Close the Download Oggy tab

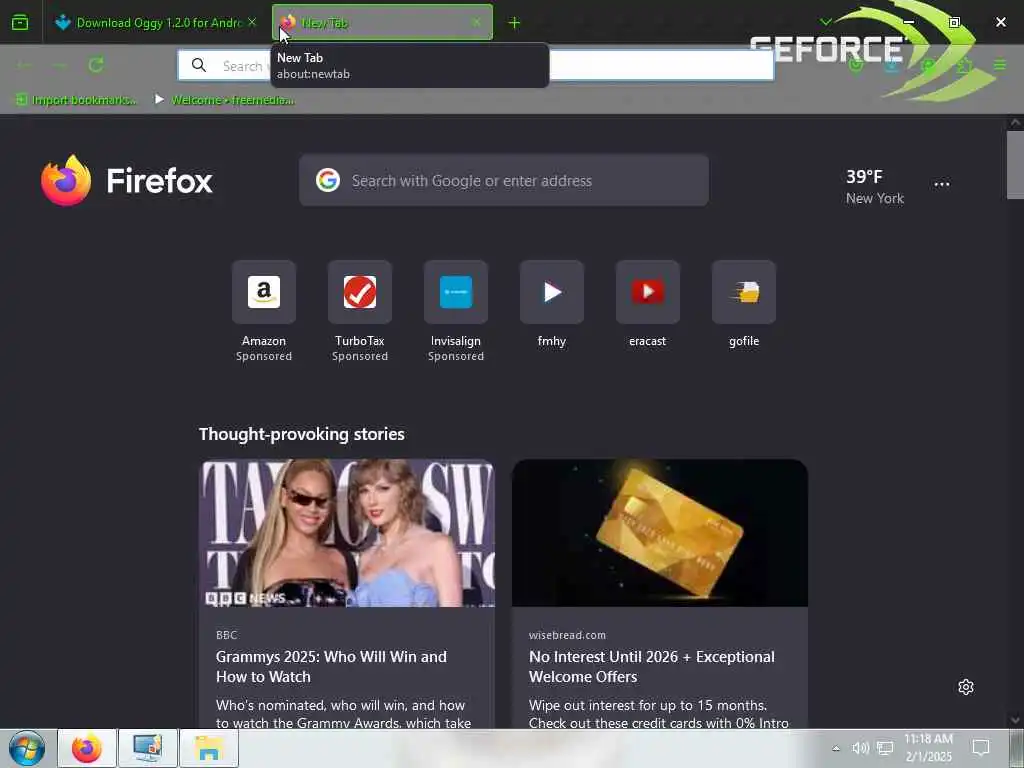click(252, 22)
